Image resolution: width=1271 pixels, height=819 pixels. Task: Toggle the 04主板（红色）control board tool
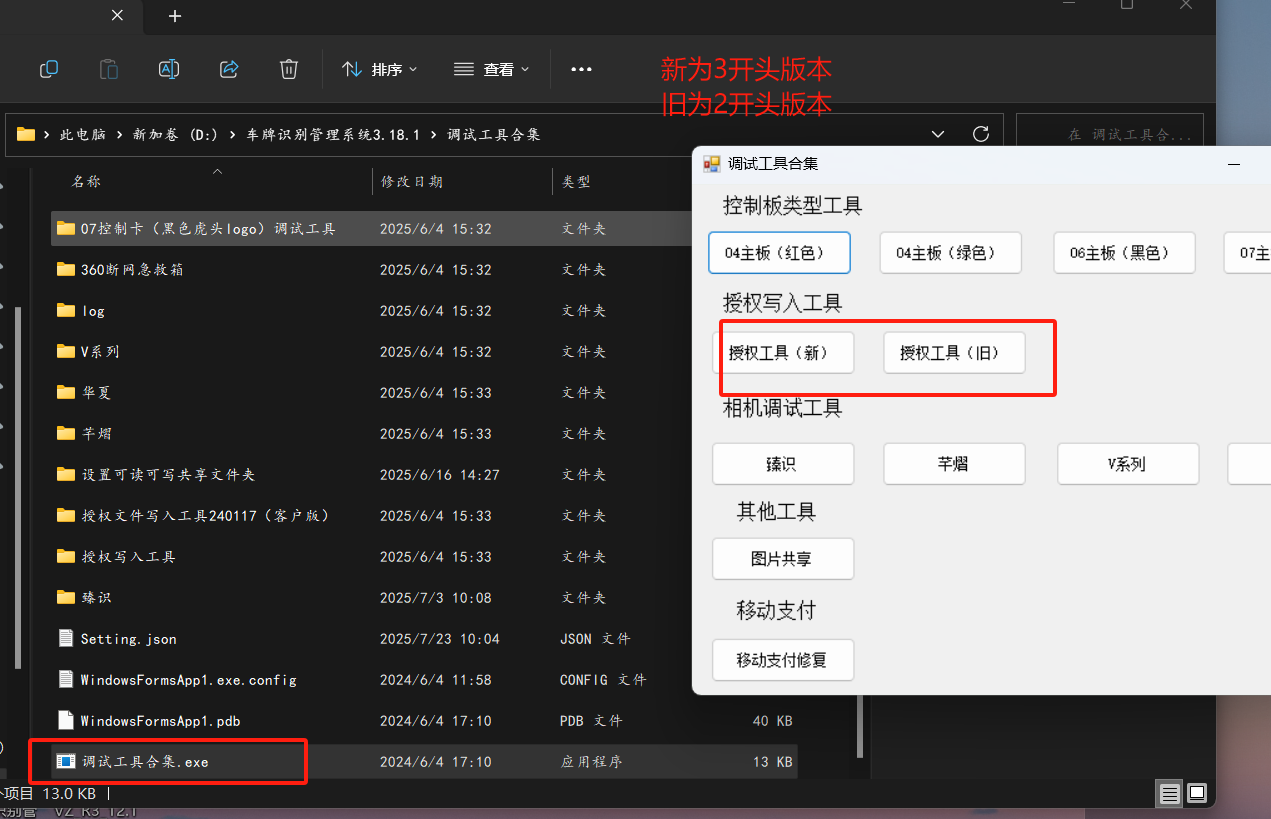coord(779,252)
